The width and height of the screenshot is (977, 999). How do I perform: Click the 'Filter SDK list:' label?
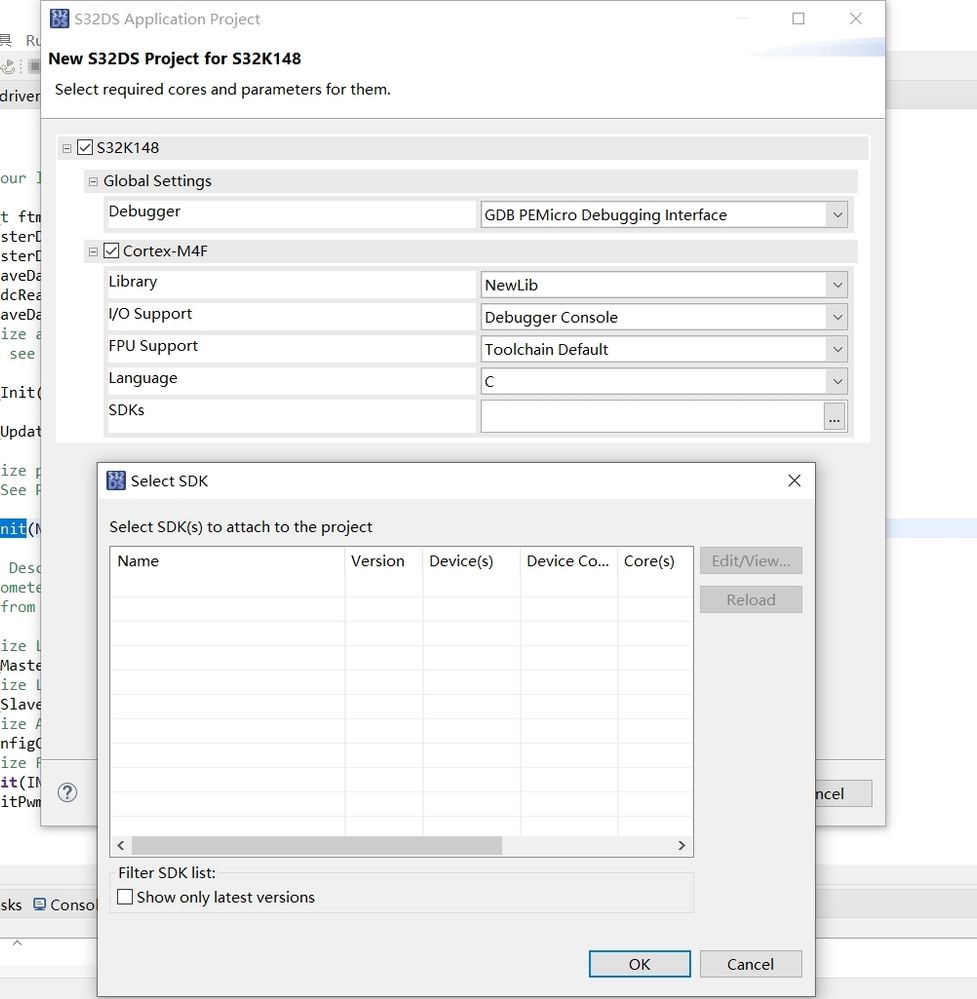pos(167,873)
